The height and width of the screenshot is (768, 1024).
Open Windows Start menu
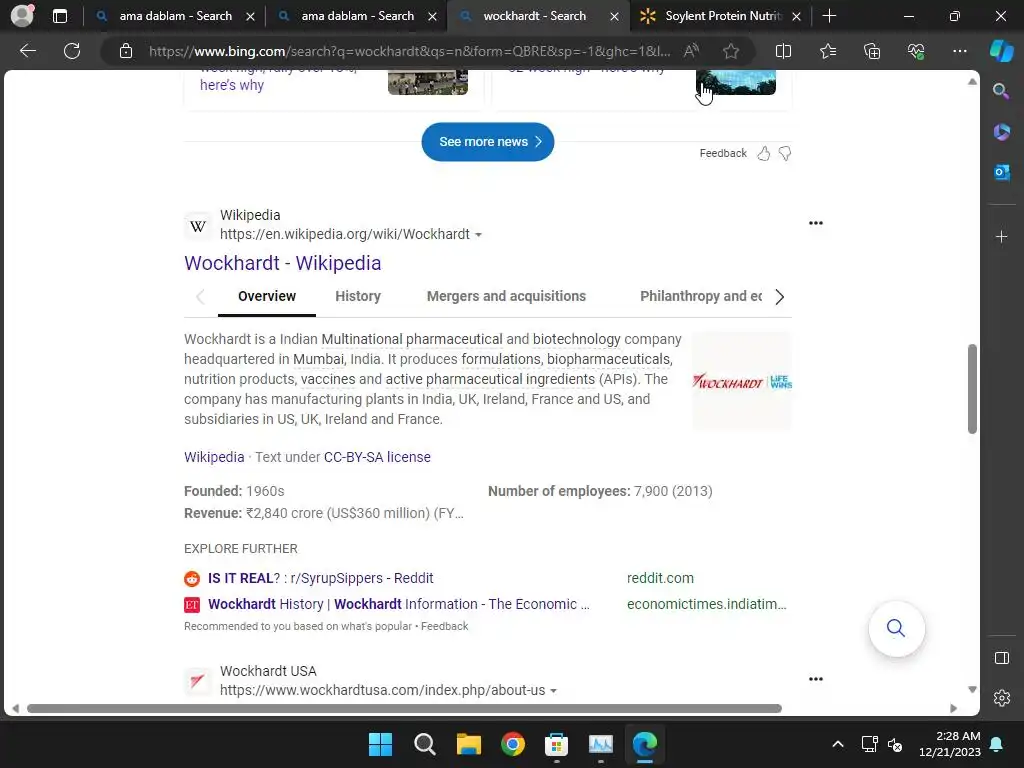tap(380, 744)
